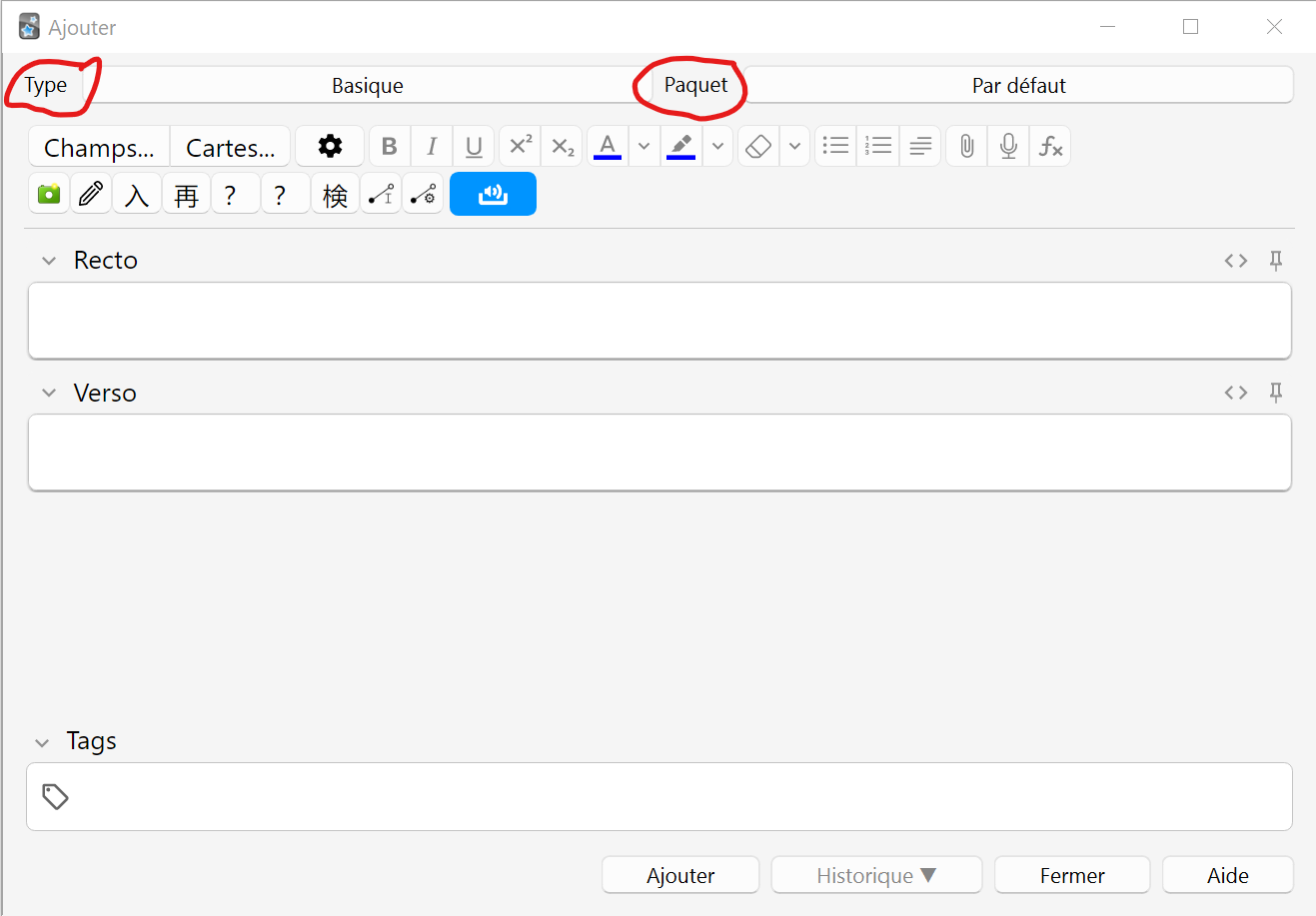Click the Fermer button
Viewport: 1316px width, 916px height.
(1072, 875)
